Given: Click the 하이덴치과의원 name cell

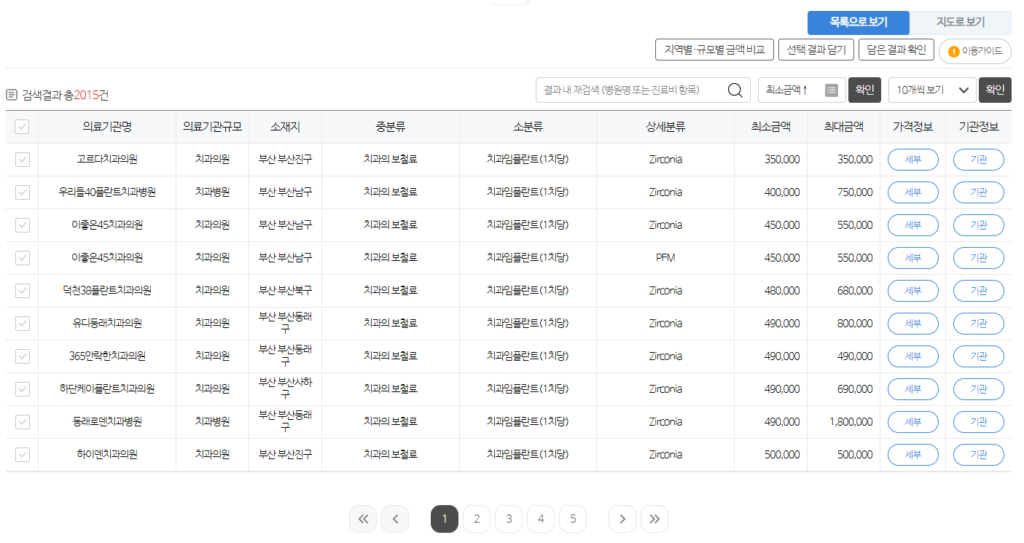Looking at the screenshot, I should [x=107, y=454].
